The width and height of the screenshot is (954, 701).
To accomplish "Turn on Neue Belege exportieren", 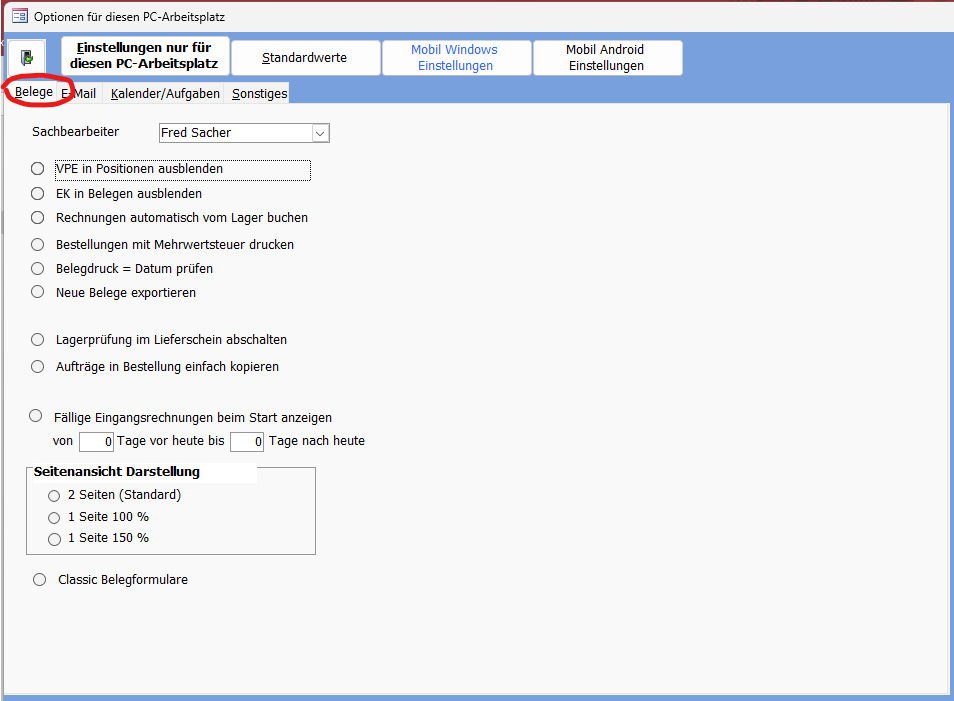I will (x=38, y=292).
